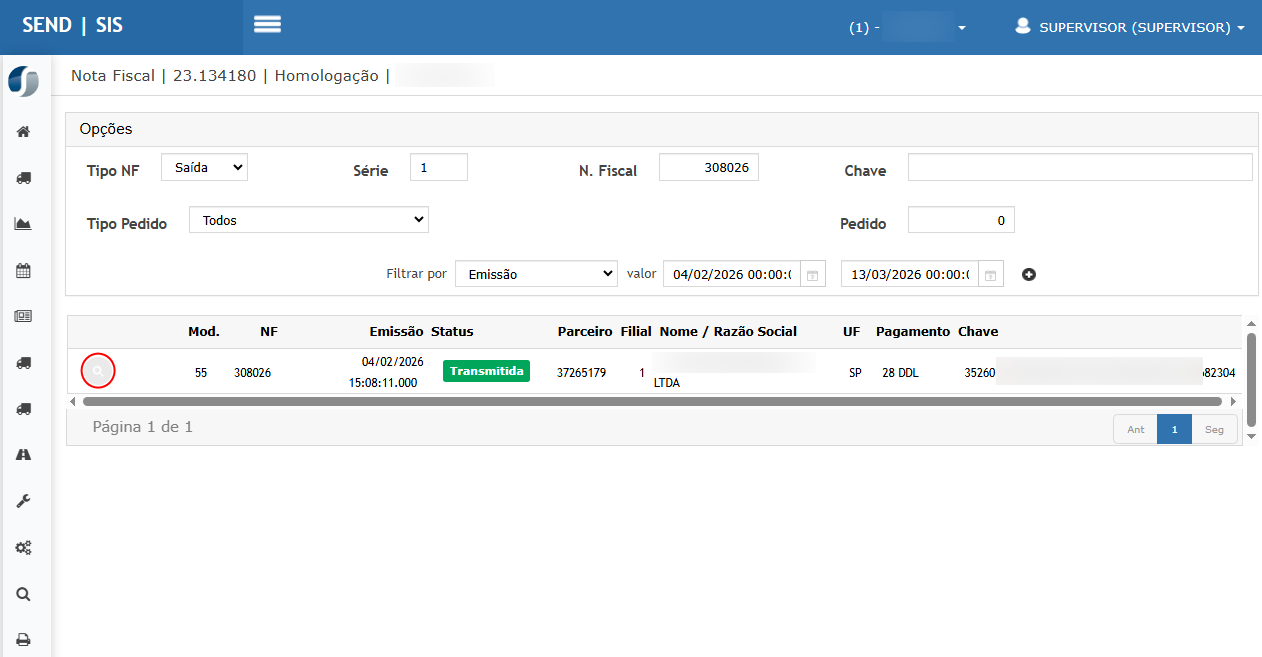Click the magnifier icon in invoice row
The image size is (1262, 657).
[x=98, y=372]
